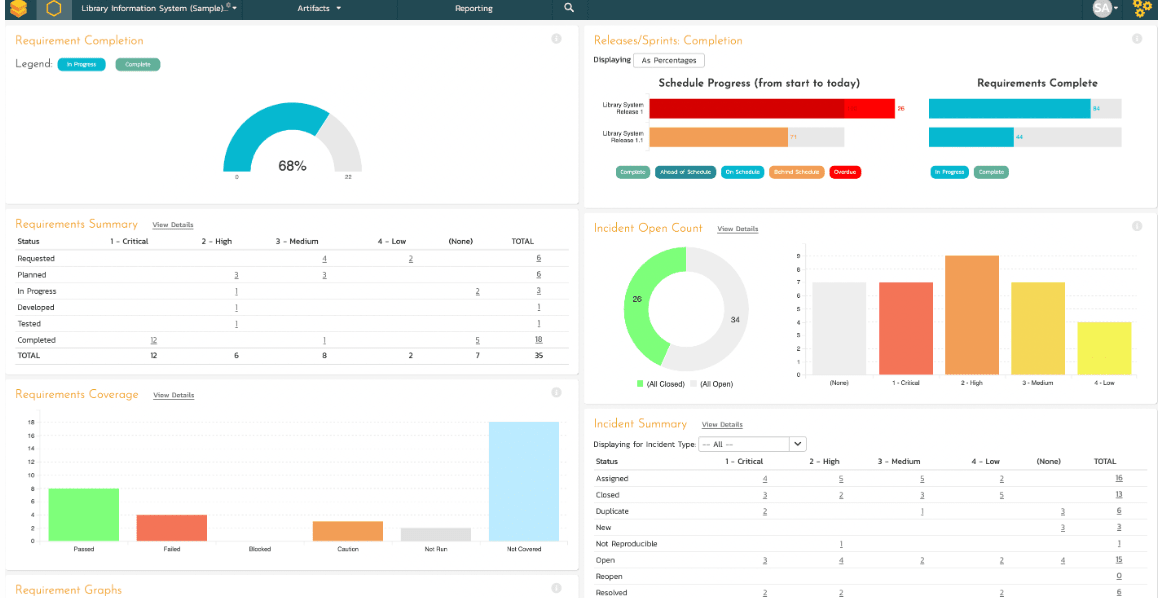Click info icon on Requirement Completion widget

pyautogui.click(x=556, y=39)
